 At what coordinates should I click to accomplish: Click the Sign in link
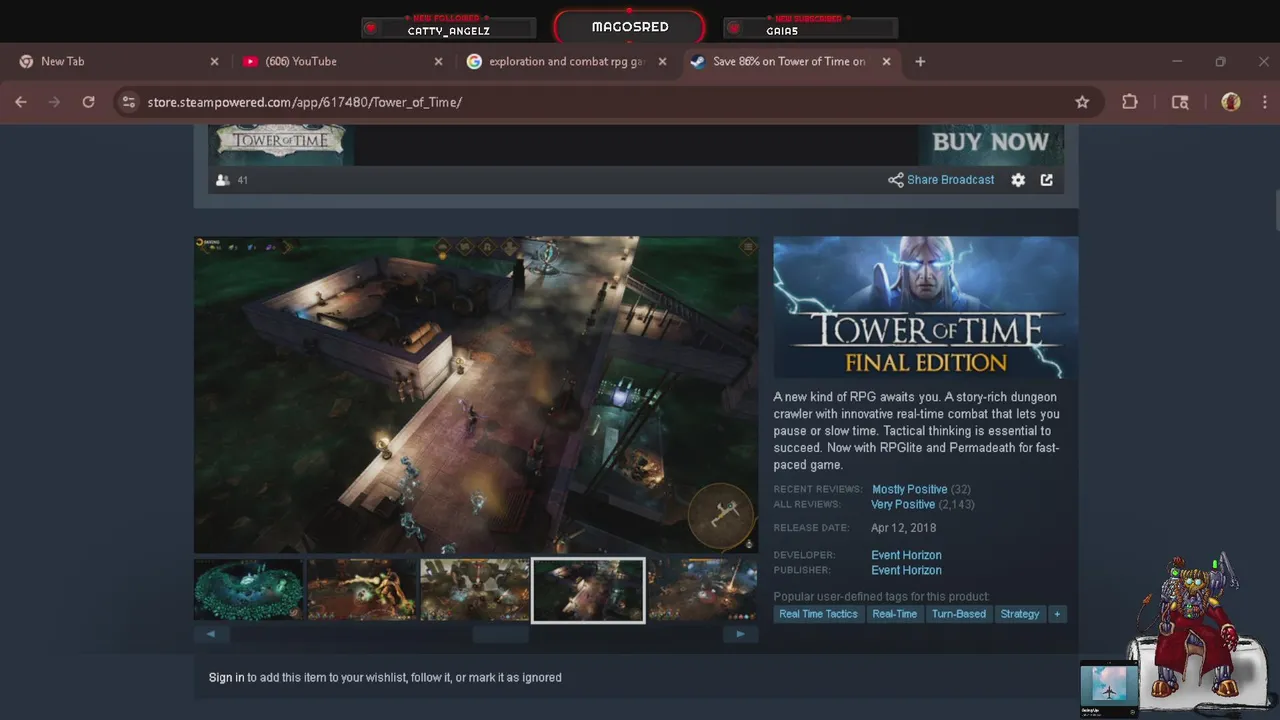click(x=226, y=677)
